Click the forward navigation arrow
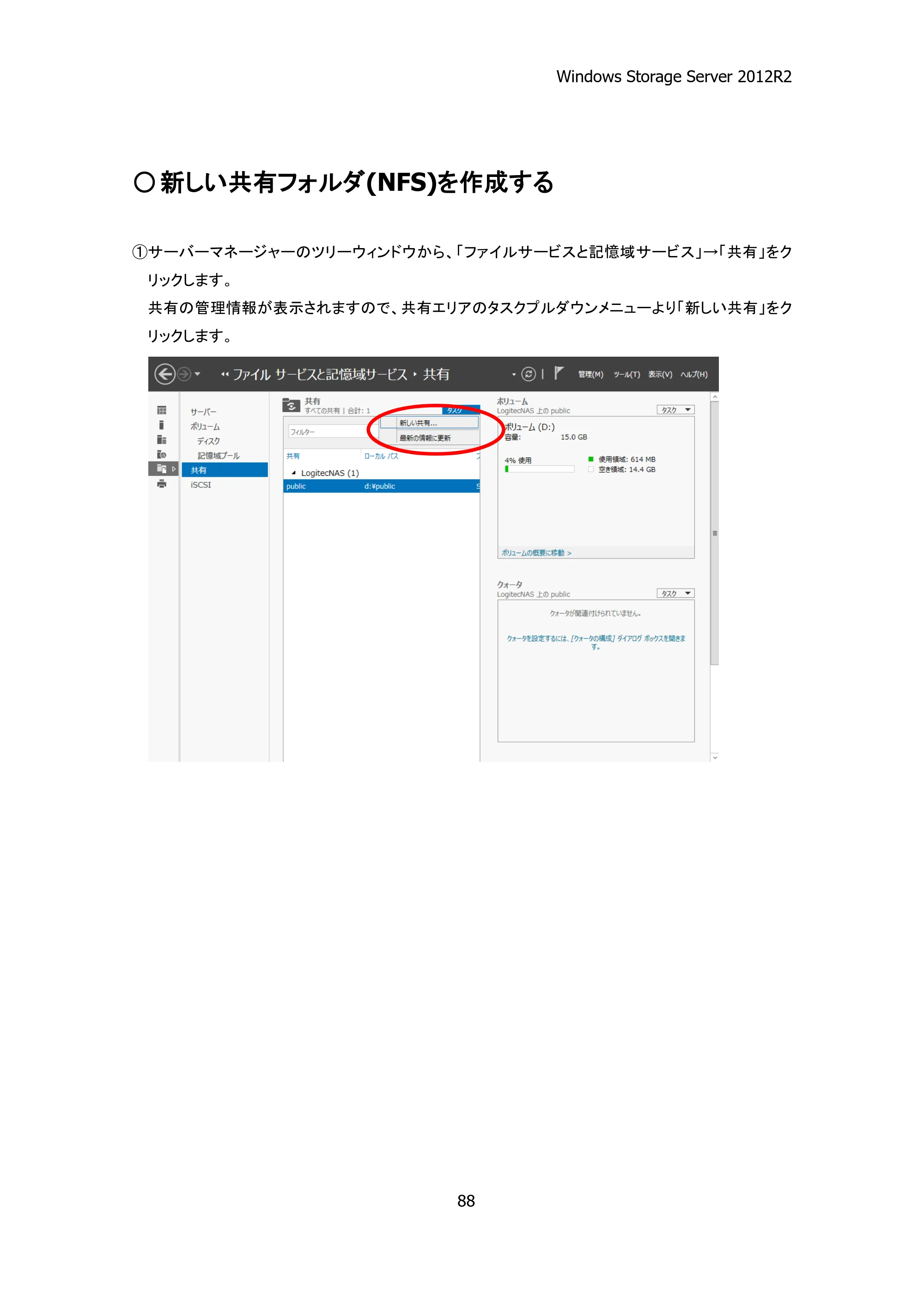 (184, 374)
